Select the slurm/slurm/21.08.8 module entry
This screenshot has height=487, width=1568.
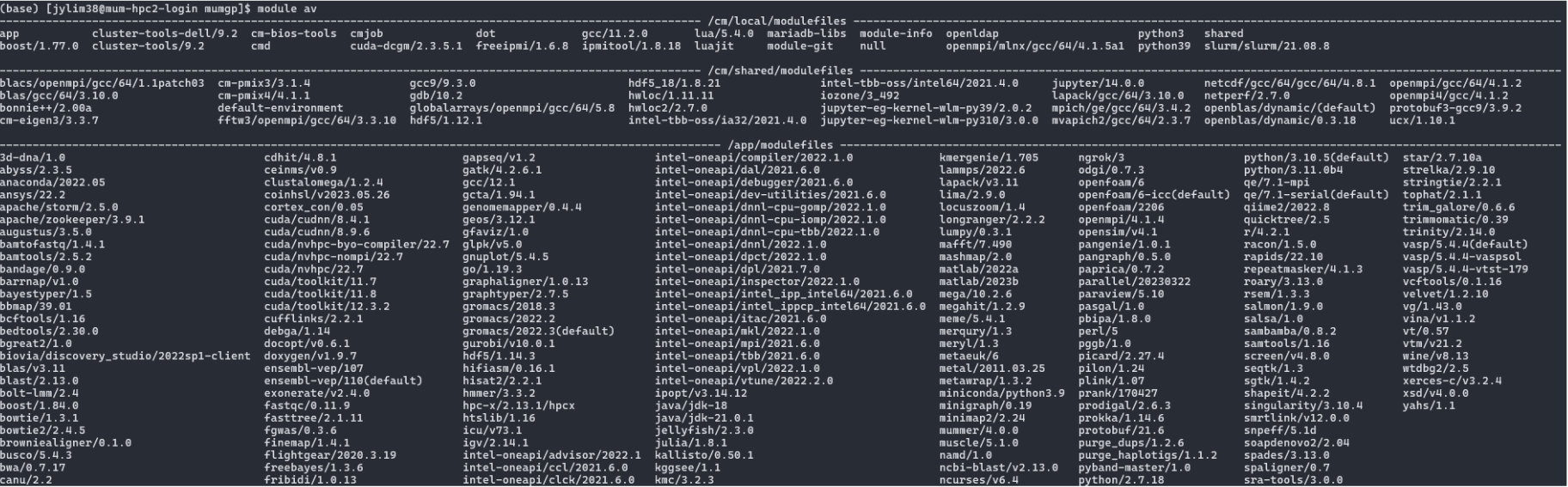1266,46
